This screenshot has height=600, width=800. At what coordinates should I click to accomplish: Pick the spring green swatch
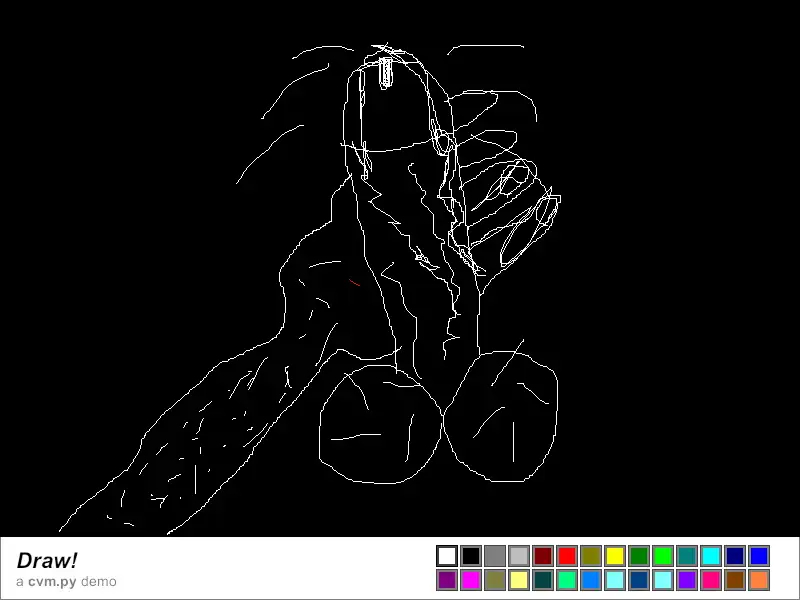click(x=567, y=580)
